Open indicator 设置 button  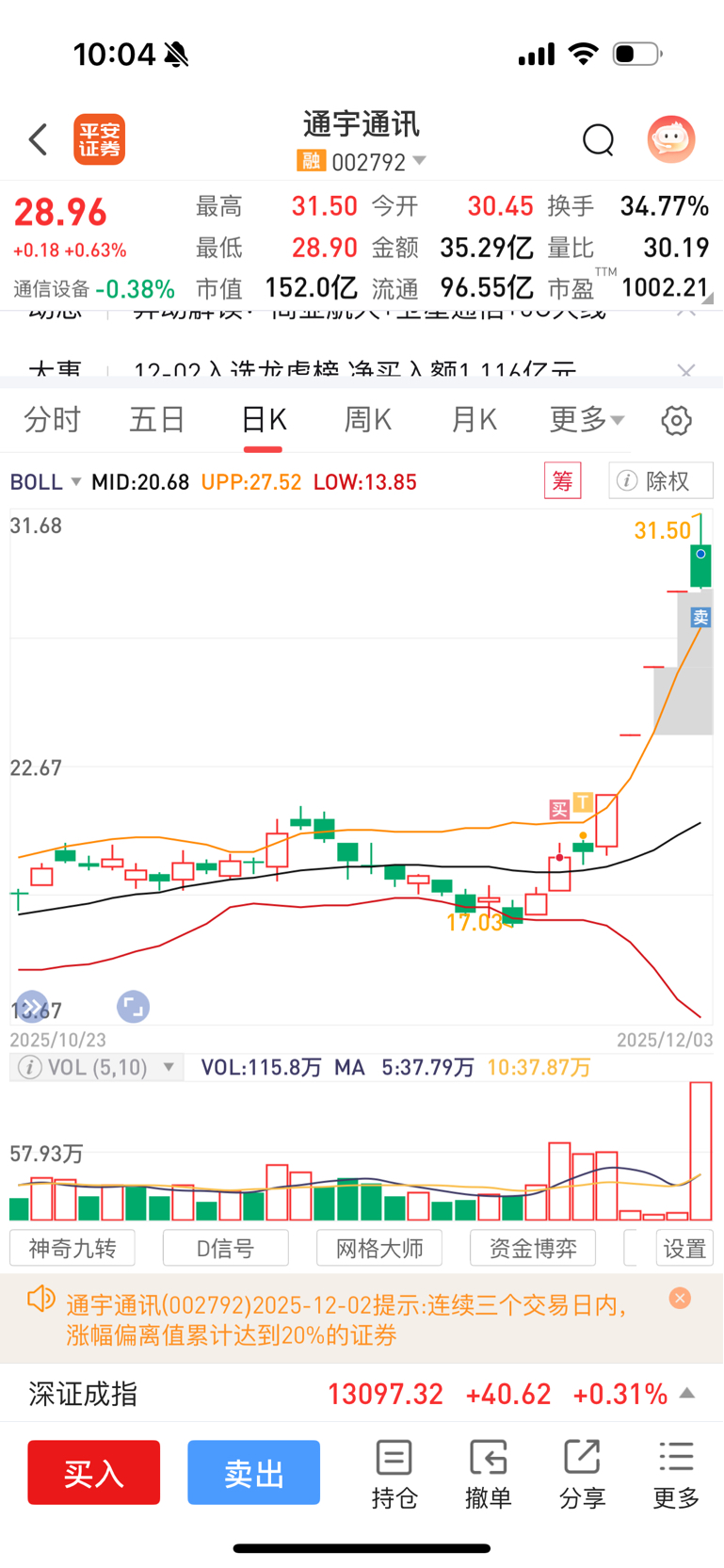point(684,1248)
